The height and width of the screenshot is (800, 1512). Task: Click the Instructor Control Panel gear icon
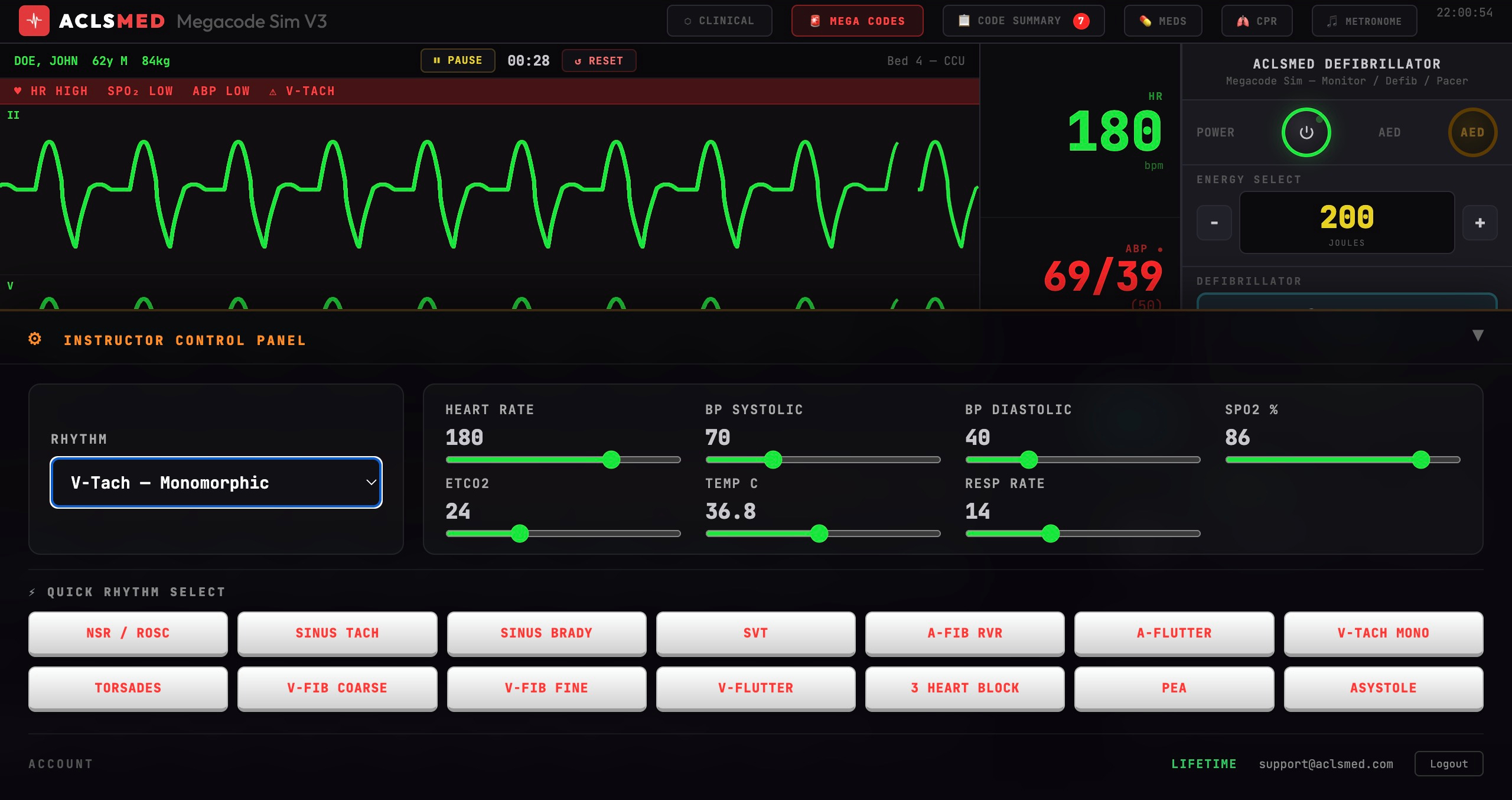coord(34,339)
